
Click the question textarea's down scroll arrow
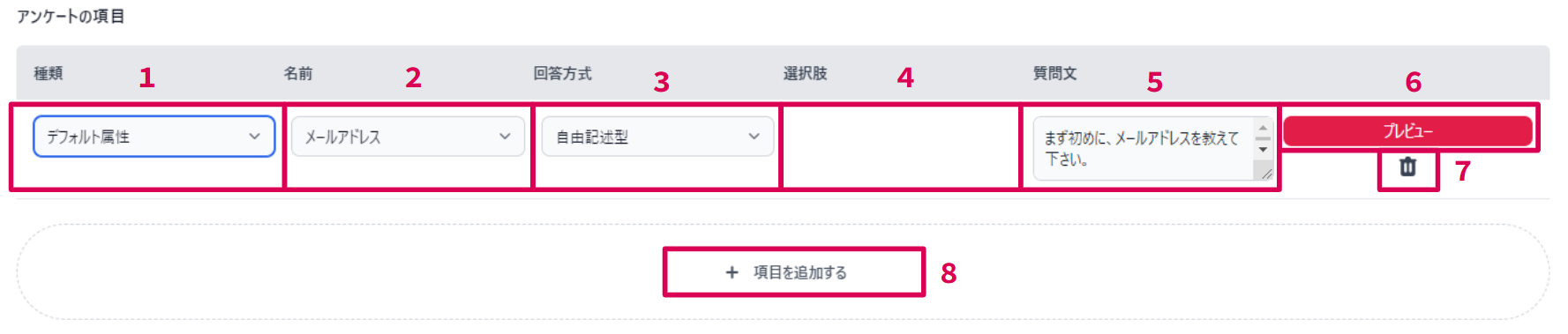(1263, 150)
